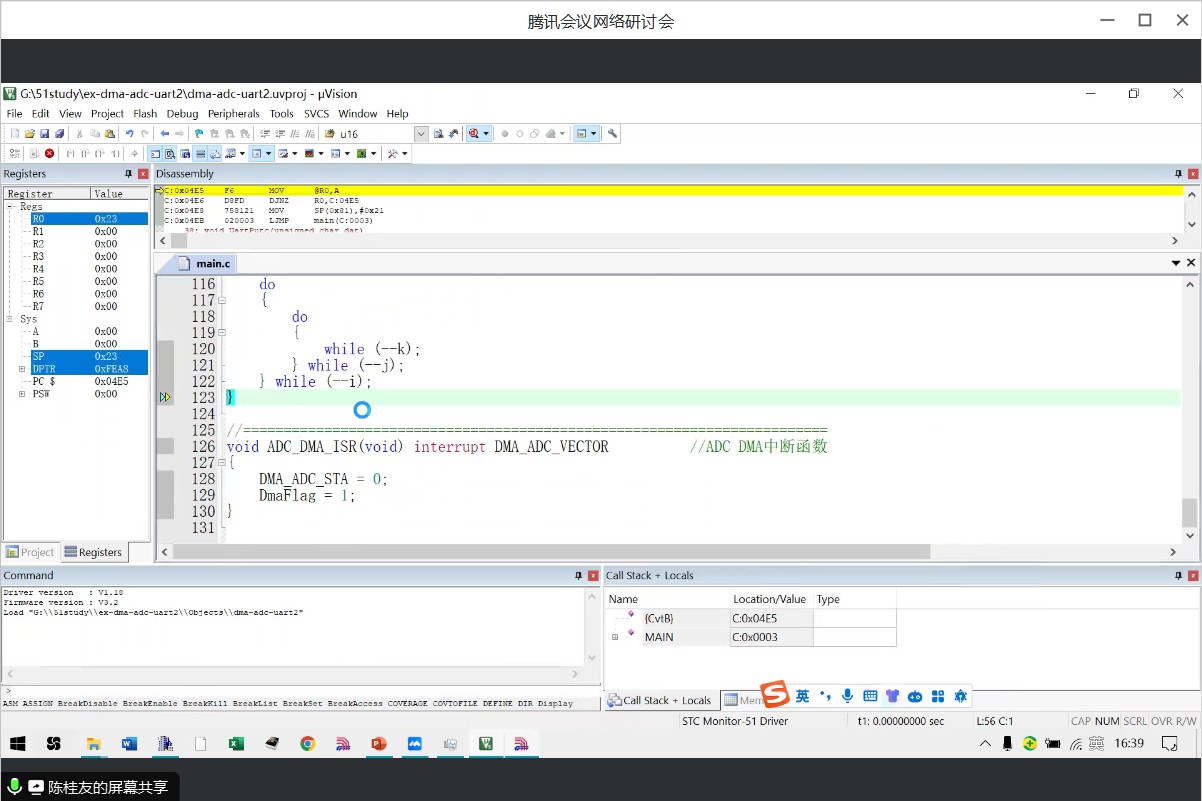Toggle the Disassembly Window toolbar button

click(x=170, y=153)
